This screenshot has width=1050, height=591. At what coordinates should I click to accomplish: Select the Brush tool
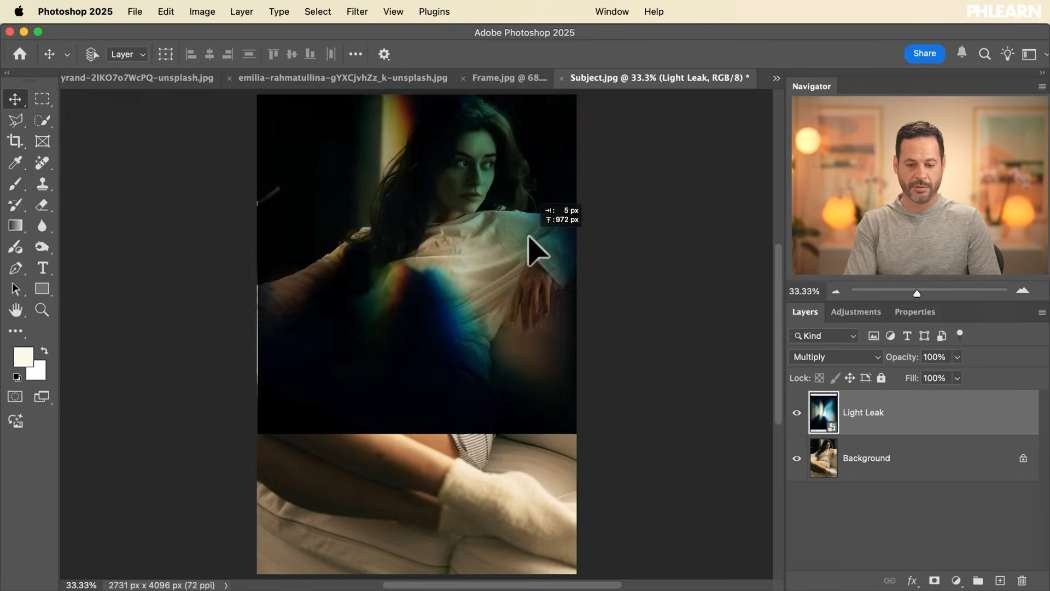click(15, 184)
